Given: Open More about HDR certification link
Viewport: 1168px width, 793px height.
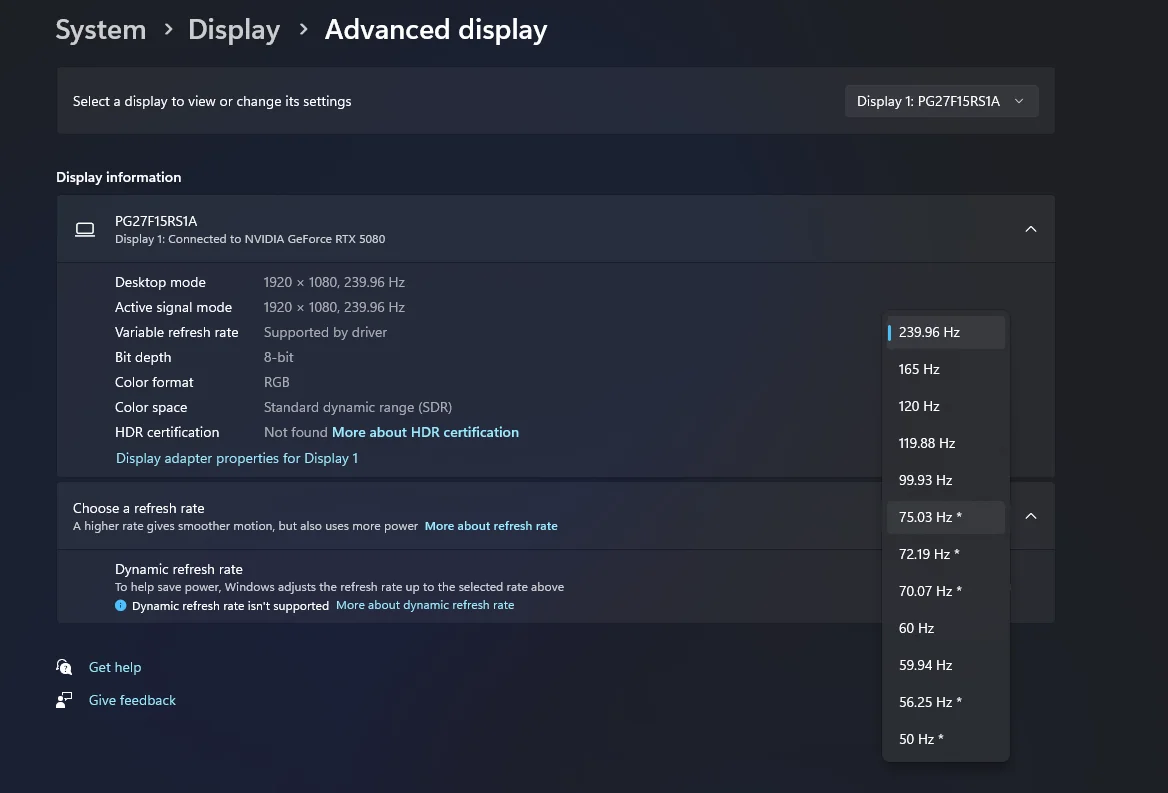Looking at the screenshot, I should pos(425,433).
